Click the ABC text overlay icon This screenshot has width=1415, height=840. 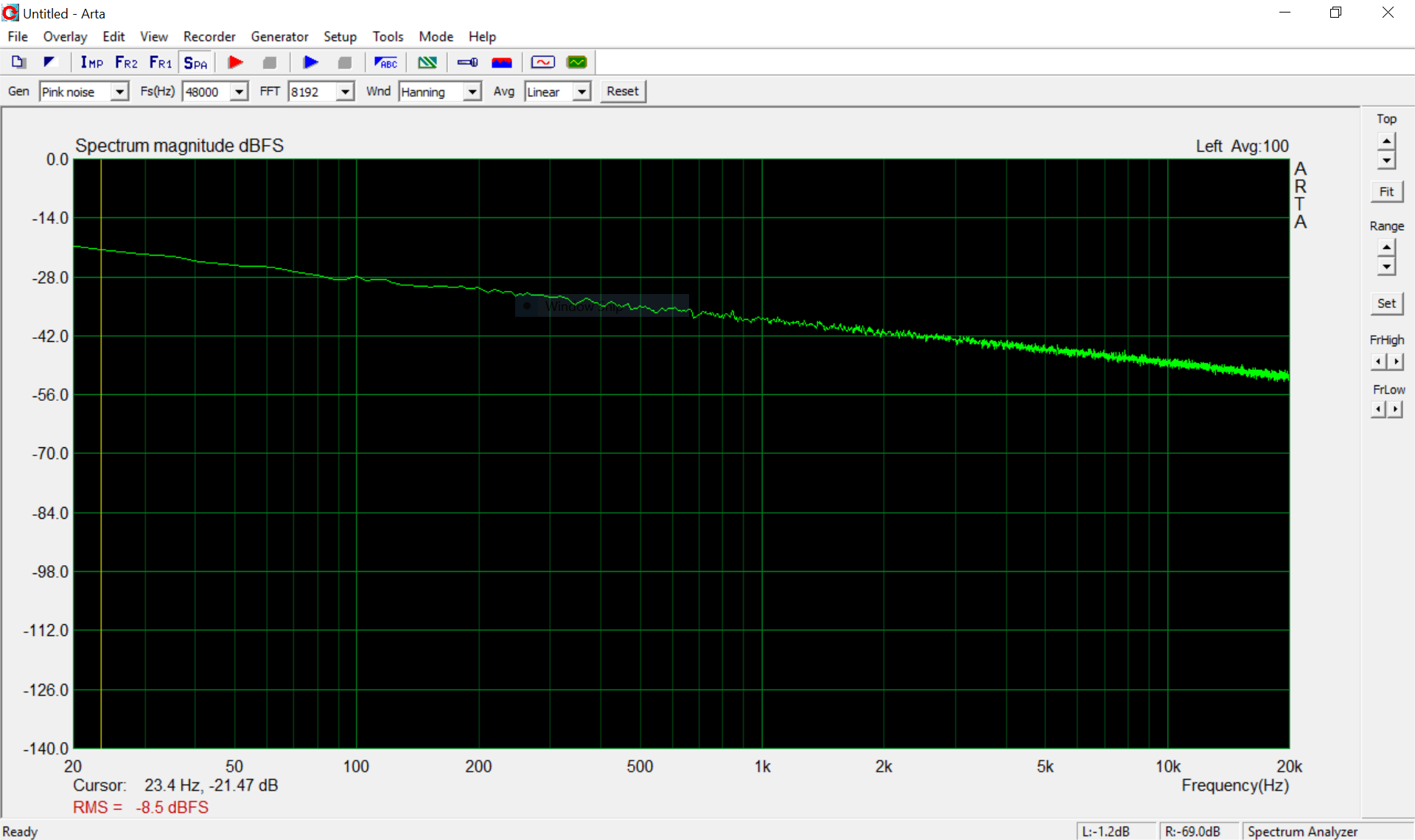[385, 63]
